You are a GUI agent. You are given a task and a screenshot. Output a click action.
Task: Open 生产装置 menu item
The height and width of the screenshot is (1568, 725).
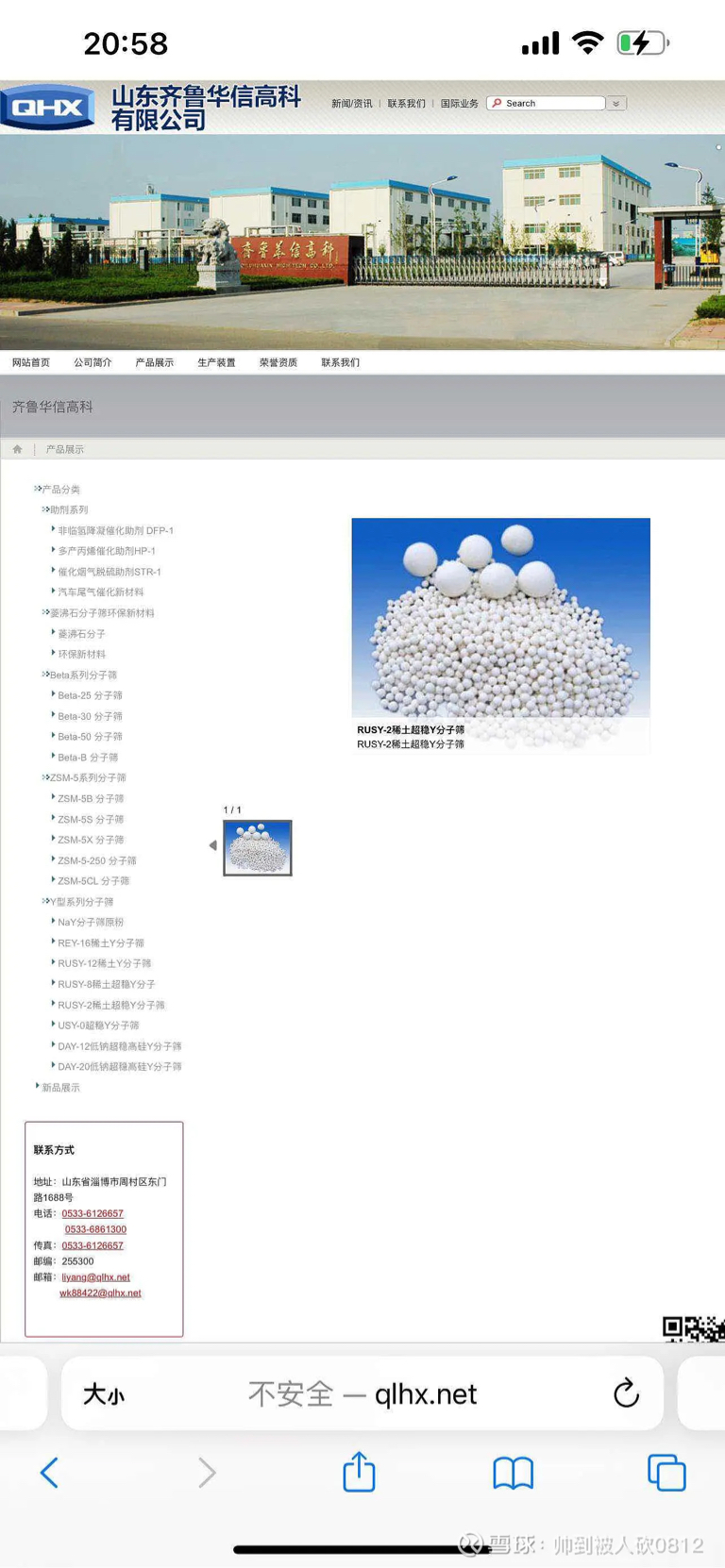click(216, 362)
